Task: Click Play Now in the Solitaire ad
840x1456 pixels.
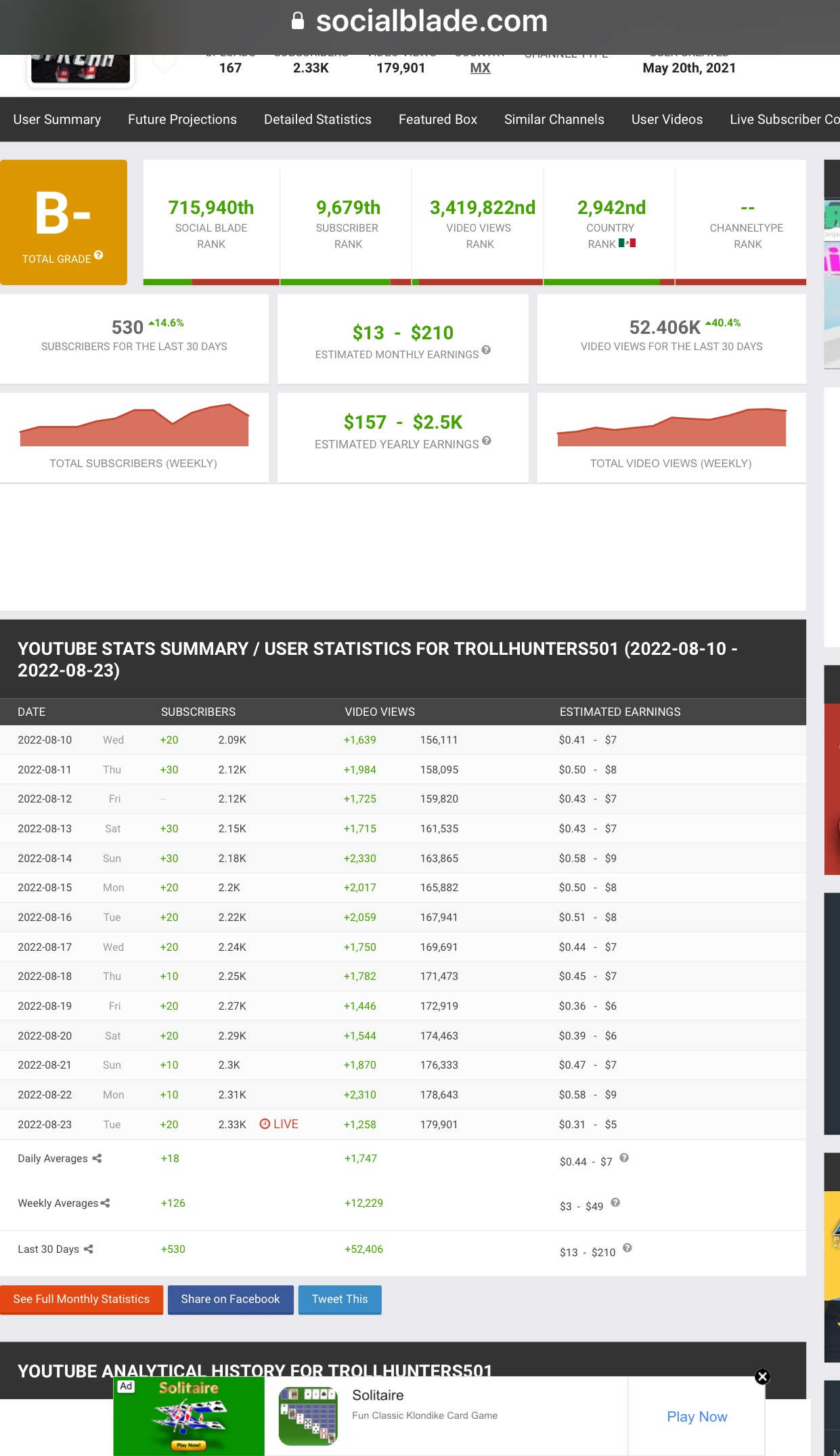Action: pos(697,1417)
